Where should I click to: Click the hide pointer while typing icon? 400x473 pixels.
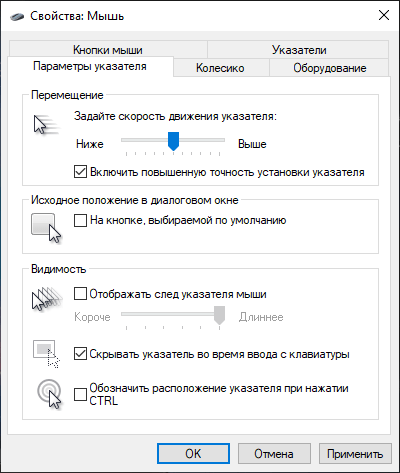(46, 354)
